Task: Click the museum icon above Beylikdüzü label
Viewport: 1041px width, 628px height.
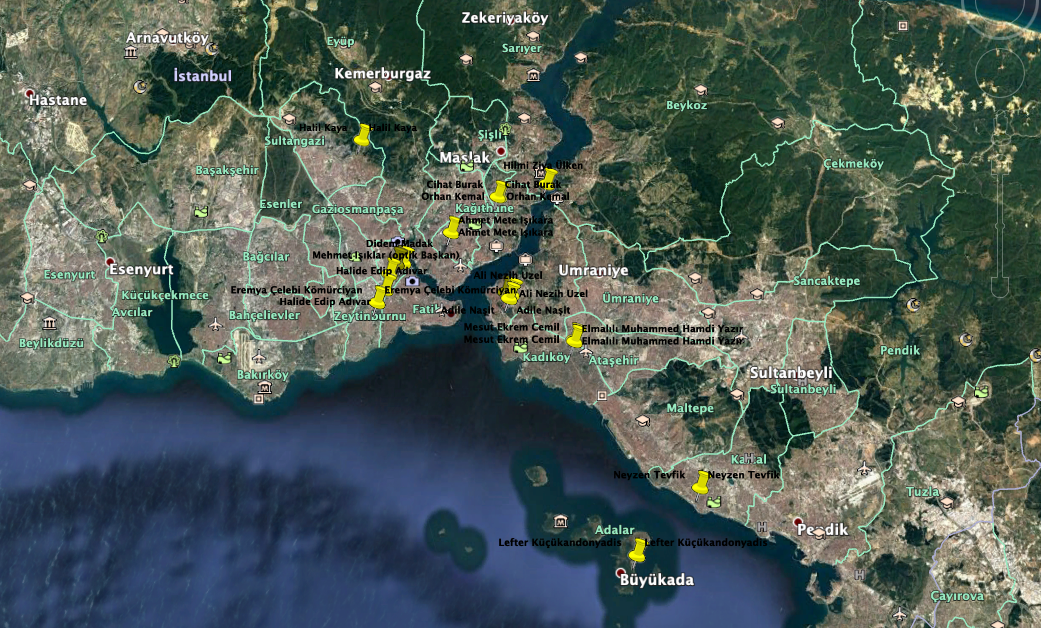Action: pos(50,322)
